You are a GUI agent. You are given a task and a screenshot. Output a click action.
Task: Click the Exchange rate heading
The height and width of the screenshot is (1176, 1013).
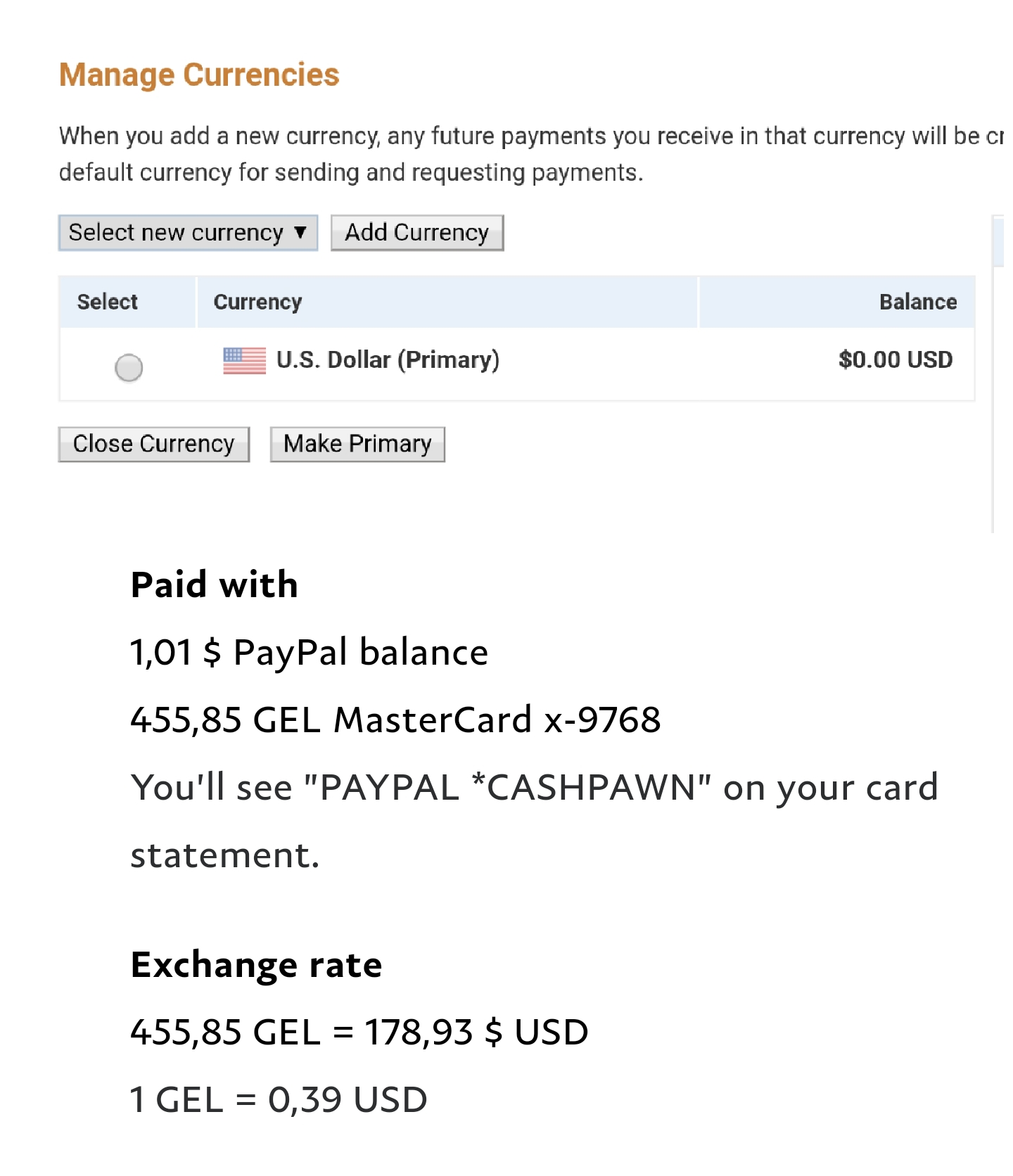256,965
